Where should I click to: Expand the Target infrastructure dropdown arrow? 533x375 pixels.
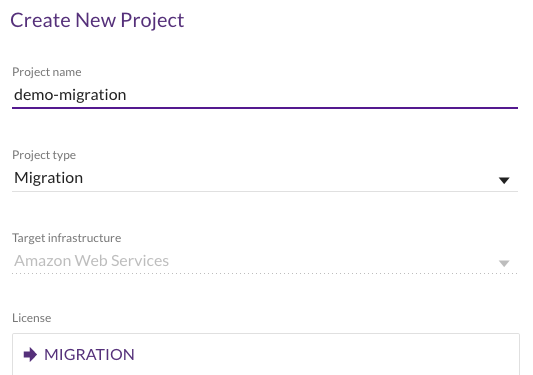click(504, 263)
